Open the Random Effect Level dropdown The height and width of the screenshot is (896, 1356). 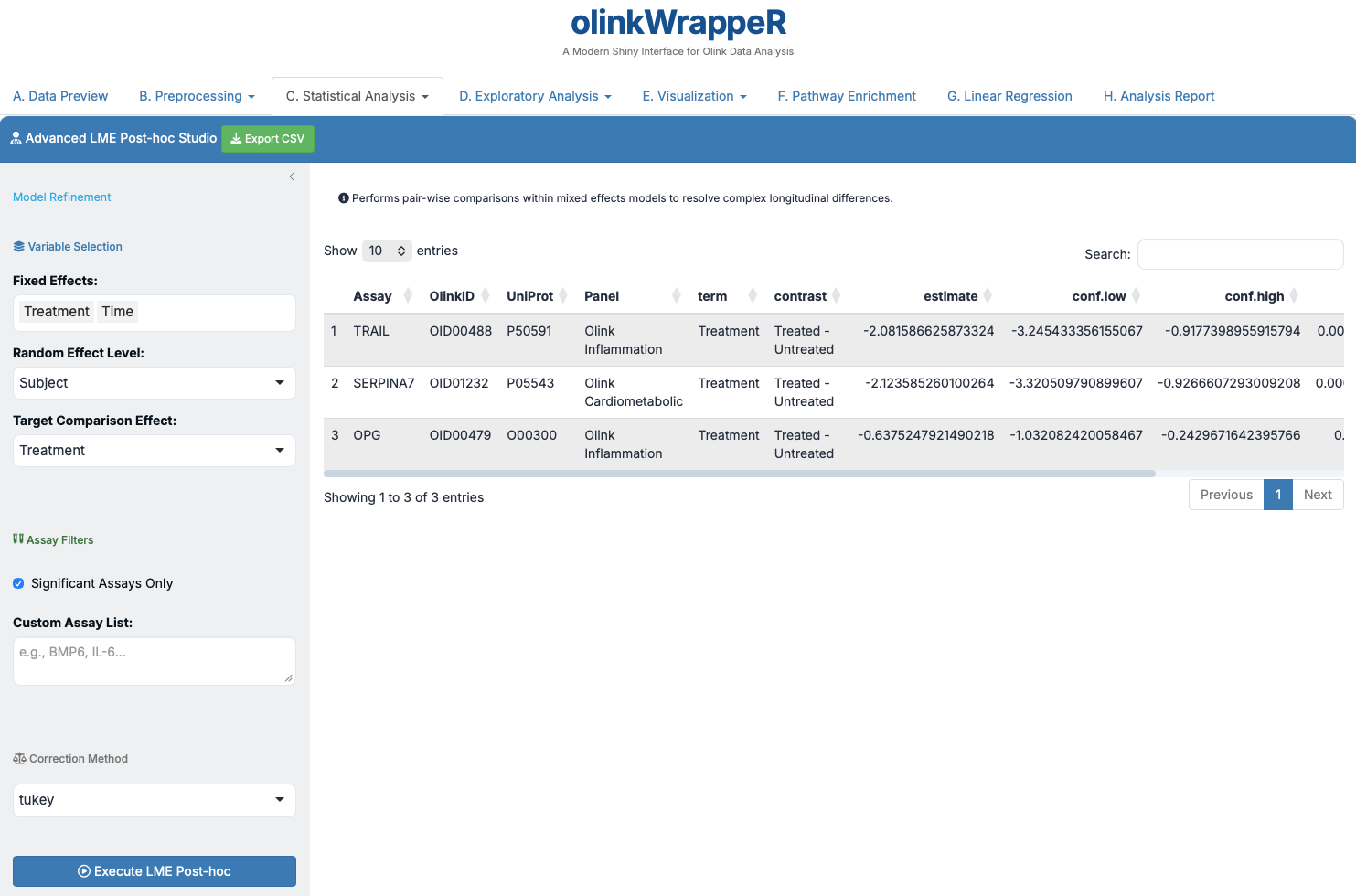tap(154, 383)
